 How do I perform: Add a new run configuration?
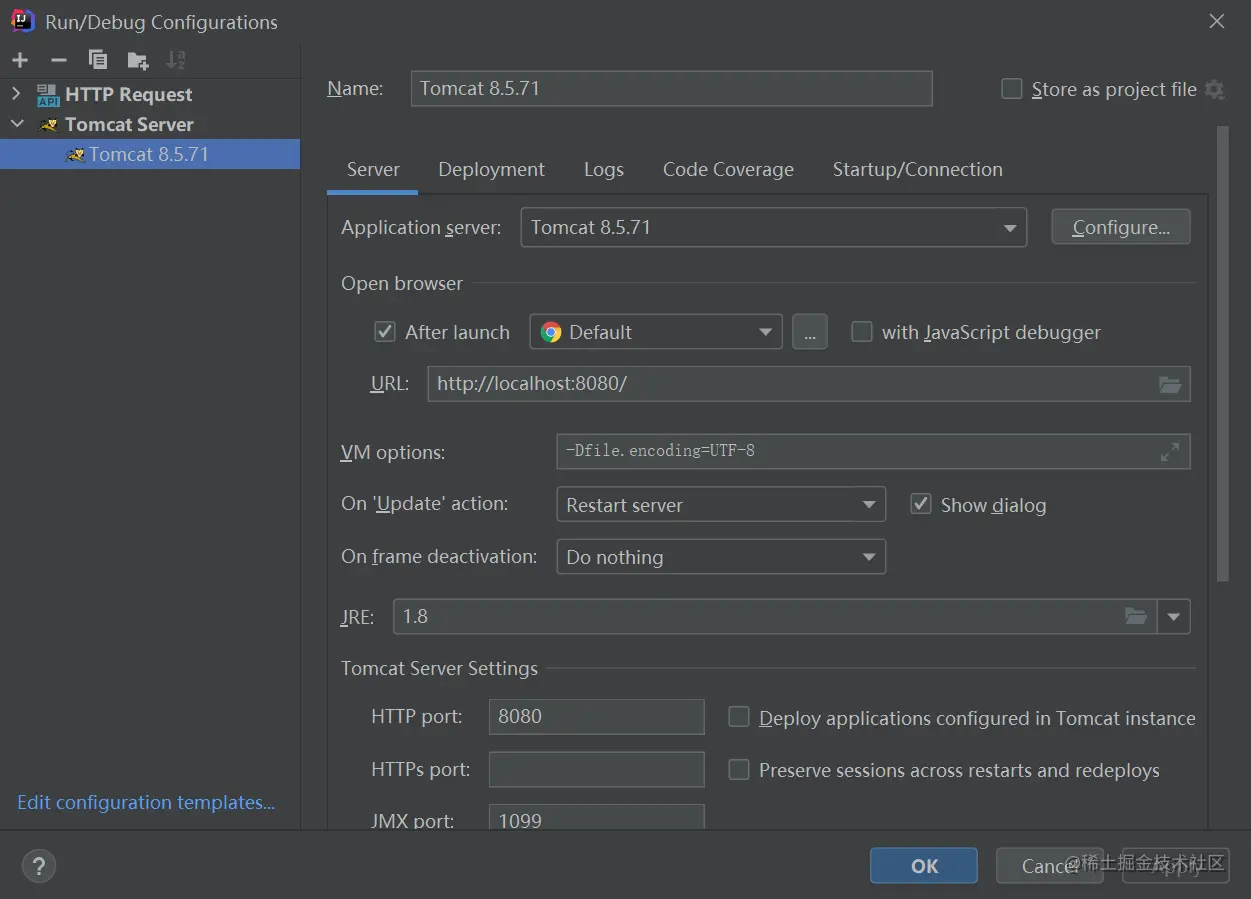pos(20,60)
